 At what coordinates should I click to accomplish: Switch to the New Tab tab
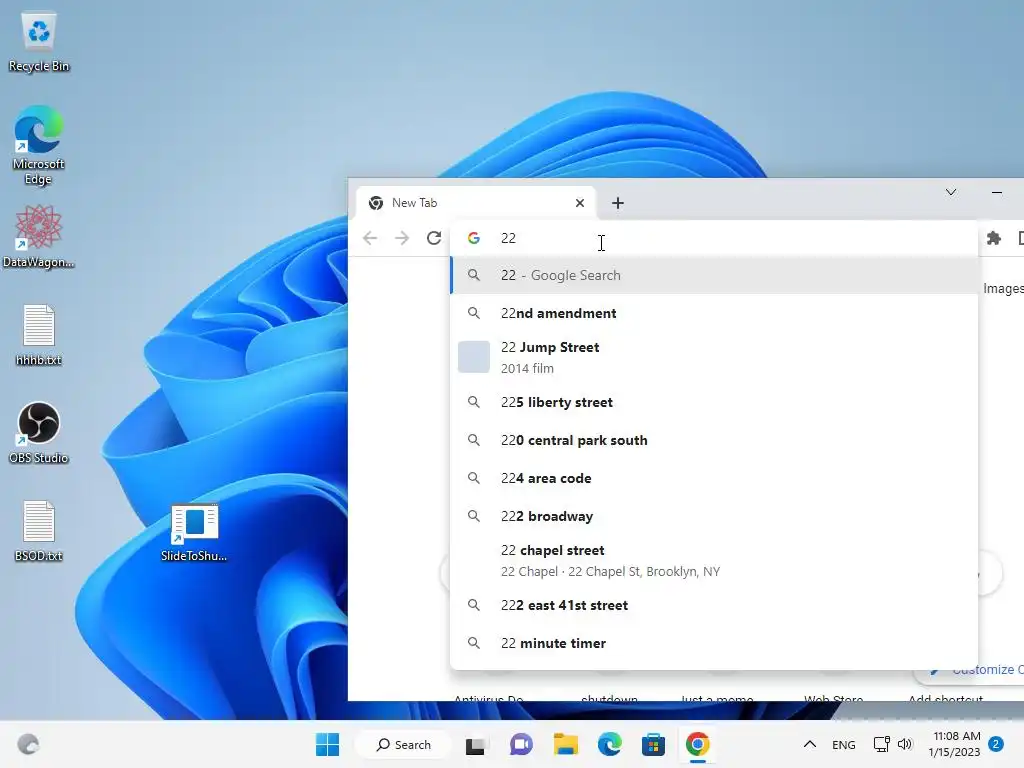pos(475,203)
